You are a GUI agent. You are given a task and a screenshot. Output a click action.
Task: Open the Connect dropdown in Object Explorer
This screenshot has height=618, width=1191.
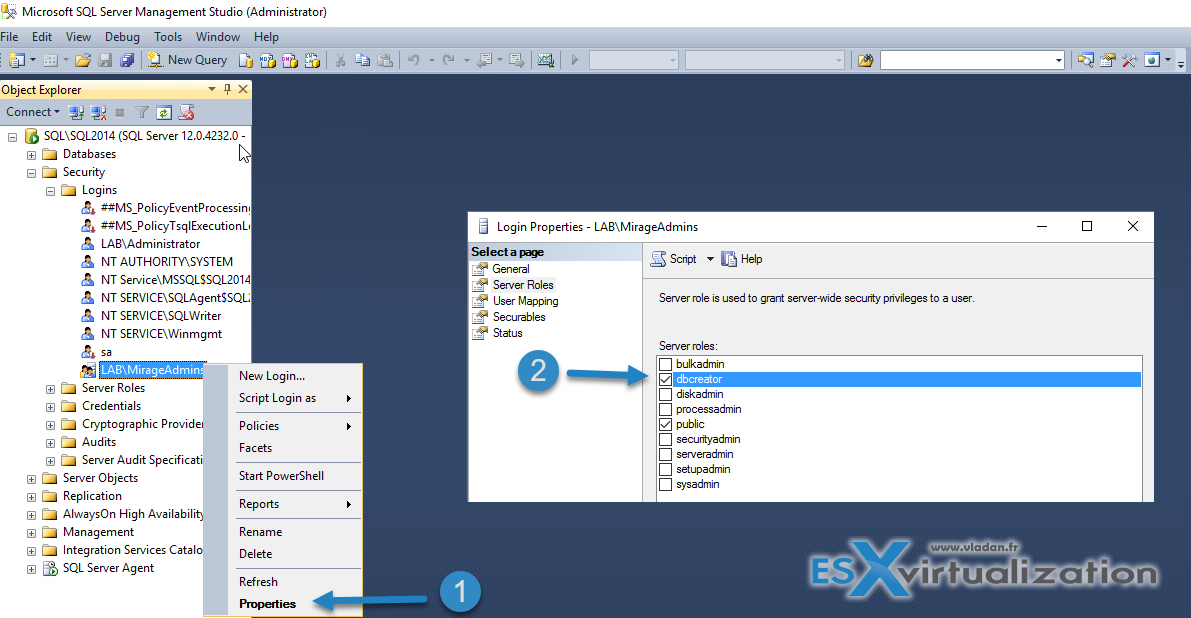33,112
